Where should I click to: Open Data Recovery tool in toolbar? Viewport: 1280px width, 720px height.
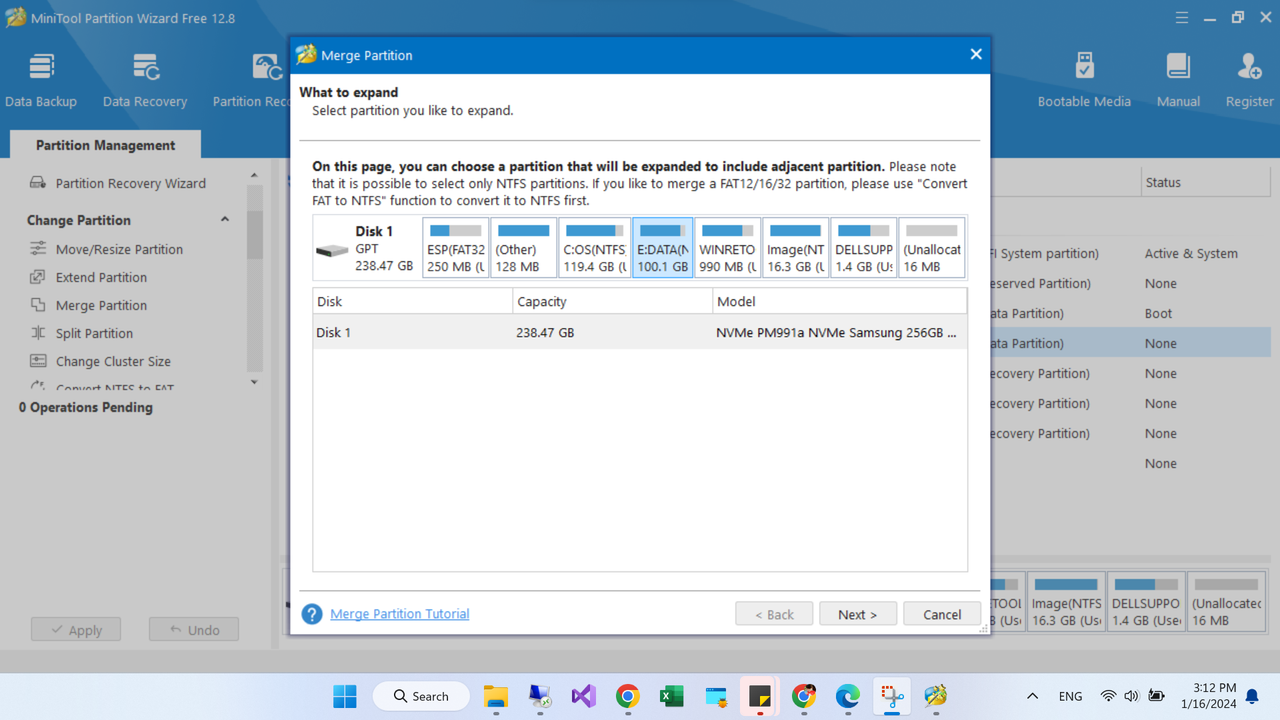coord(145,80)
